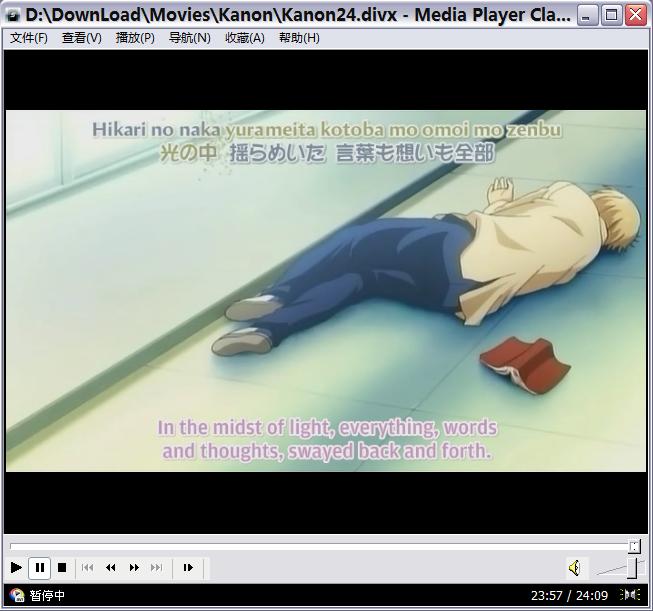Viewport: 653px width, 611px height.
Task: Close the Media Player Classic window
Action: coord(636,15)
